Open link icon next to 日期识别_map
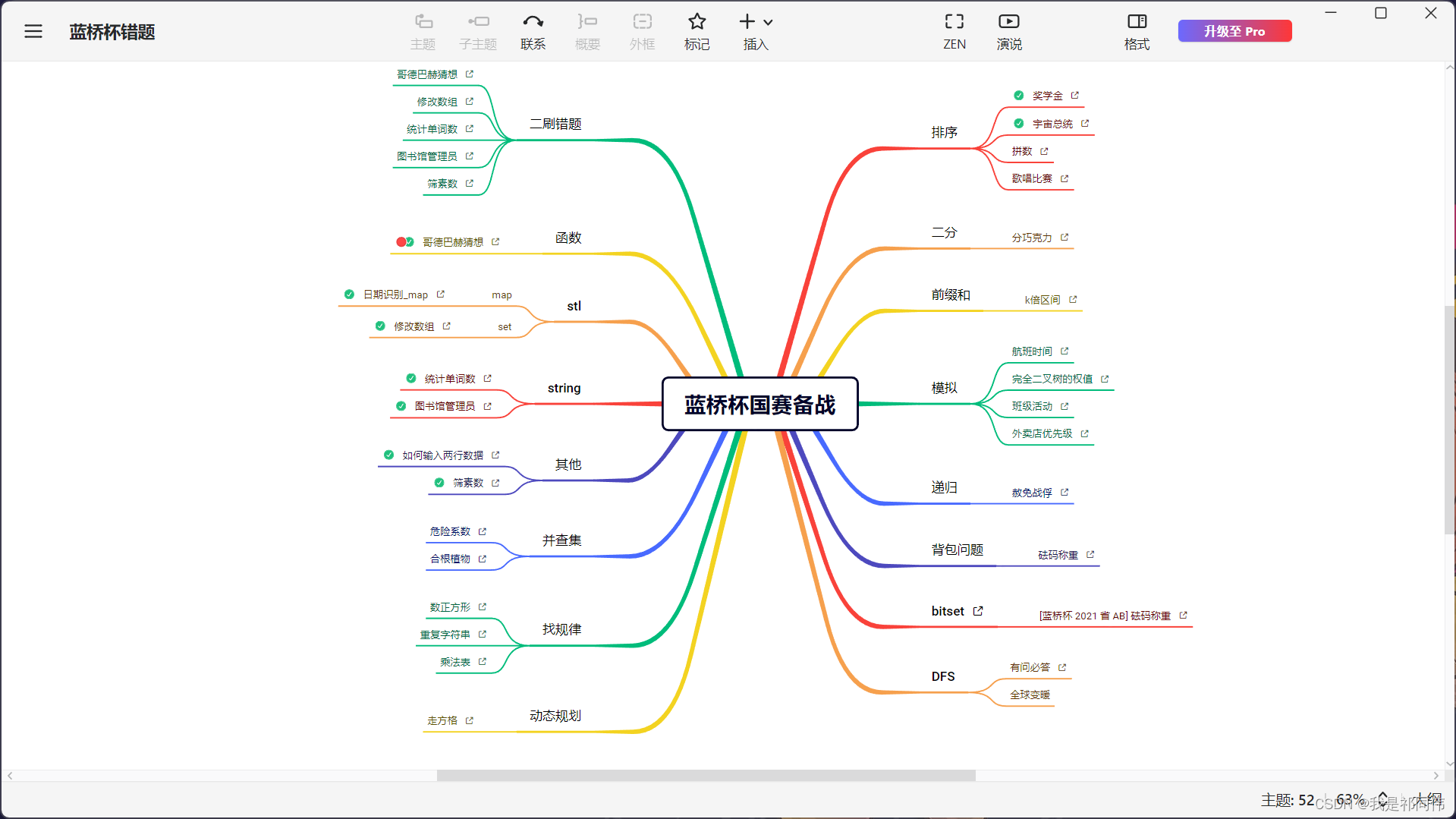1456x819 pixels. pyautogui.click(x=441, y=295)
